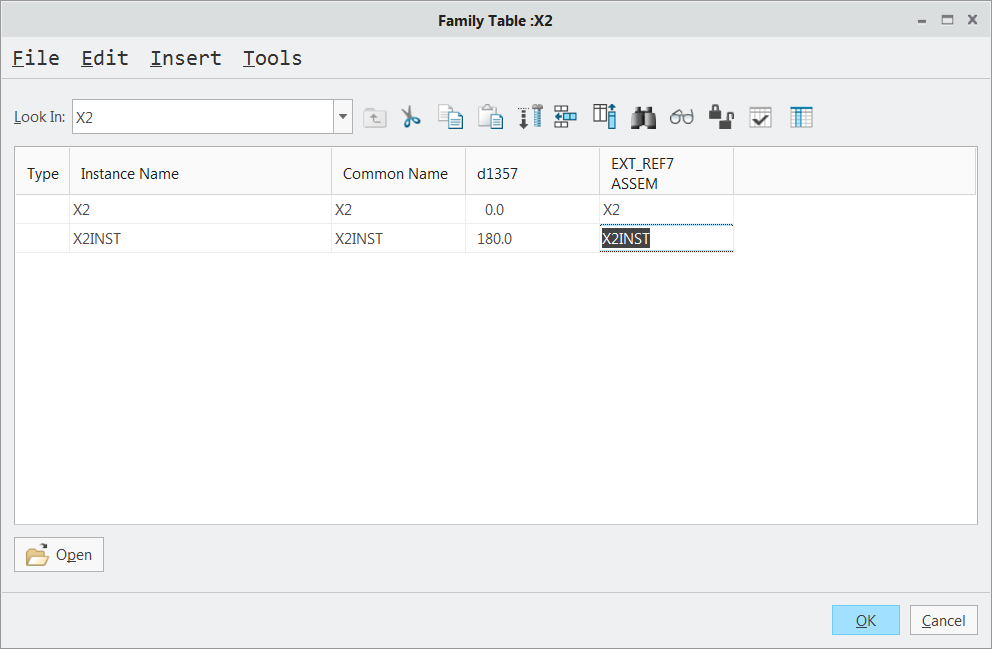Confirm changes with the OK button

pos(864,620)
